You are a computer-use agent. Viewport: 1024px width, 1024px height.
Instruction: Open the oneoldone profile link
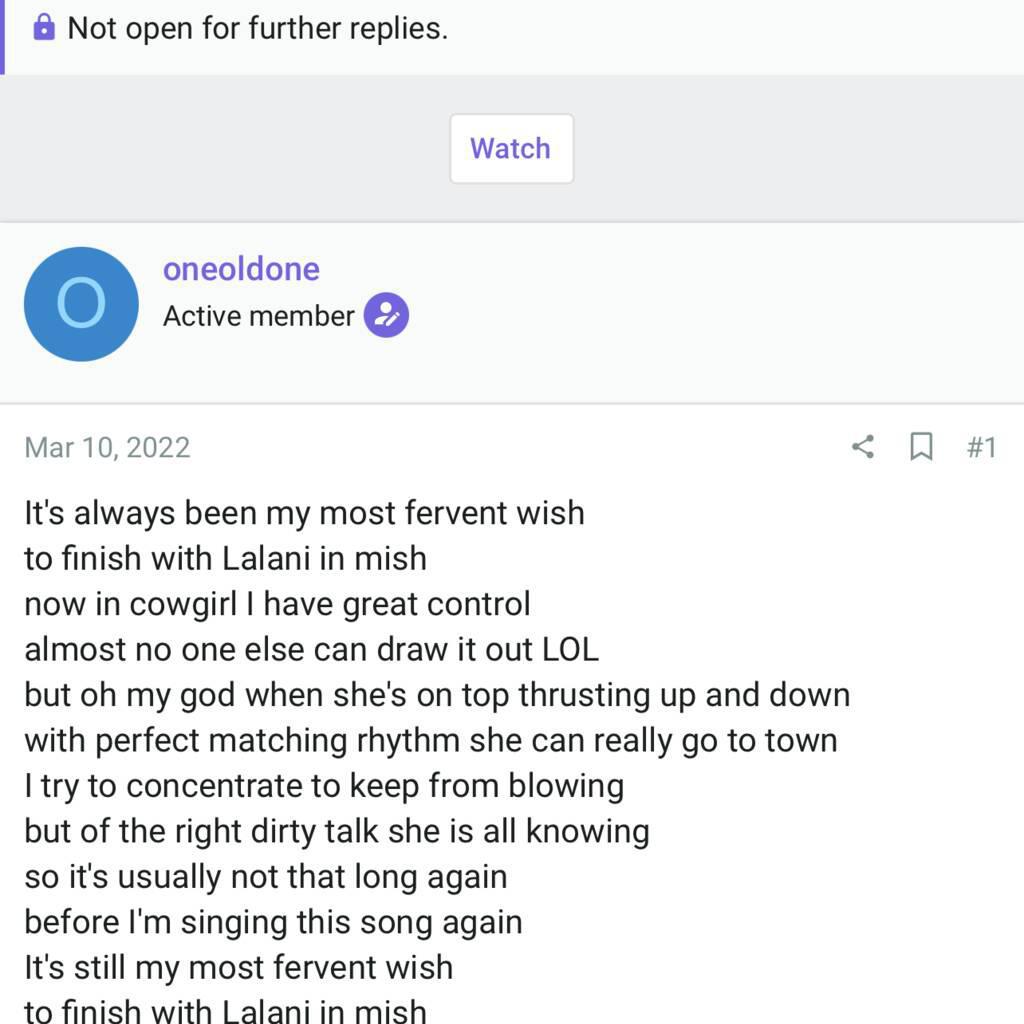point(241,269)
